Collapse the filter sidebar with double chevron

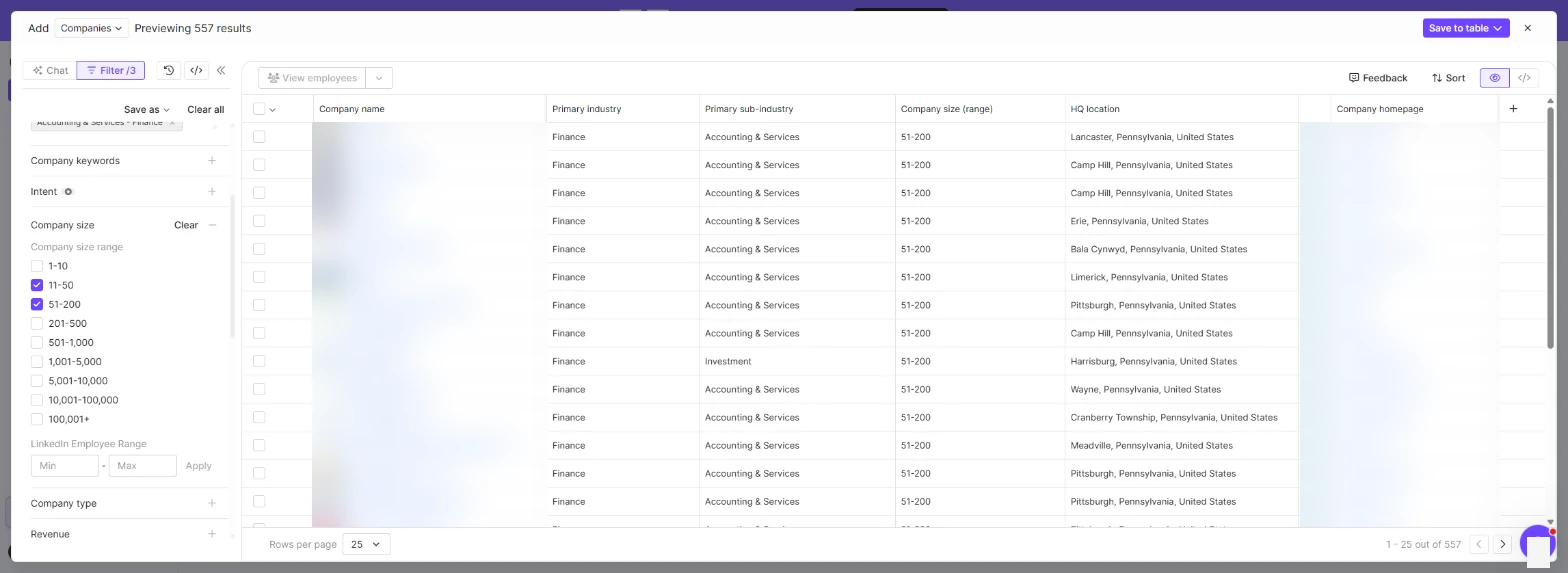click(221, 70)
